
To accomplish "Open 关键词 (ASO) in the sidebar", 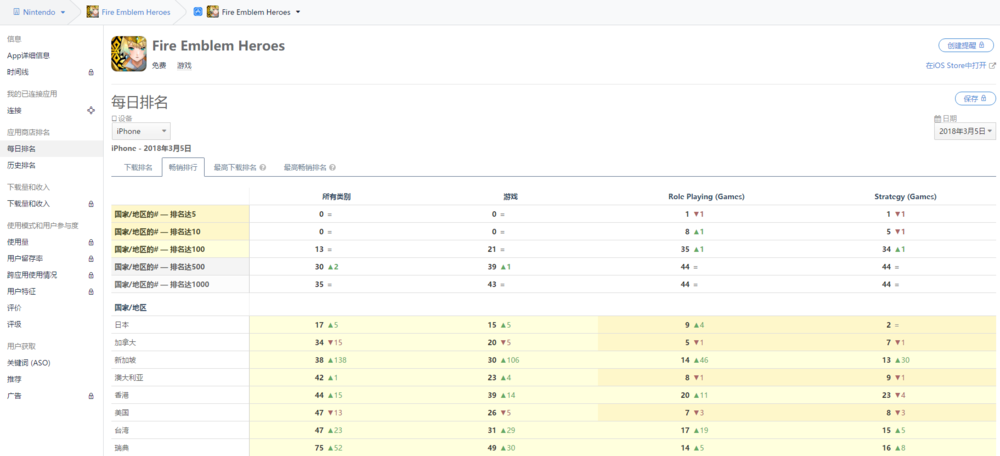I will point(29,363).
